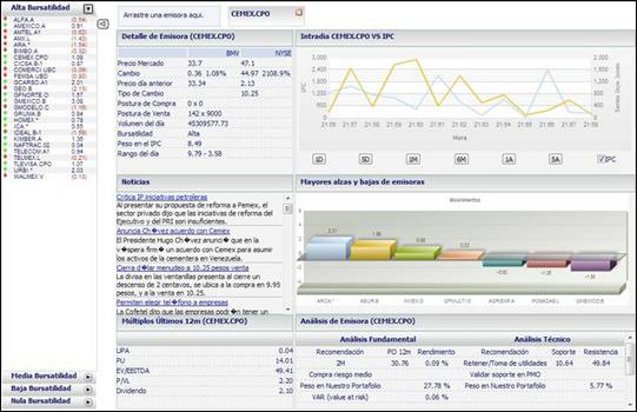
Task: Select the 1D chart range button
Action: coord(319,159)
